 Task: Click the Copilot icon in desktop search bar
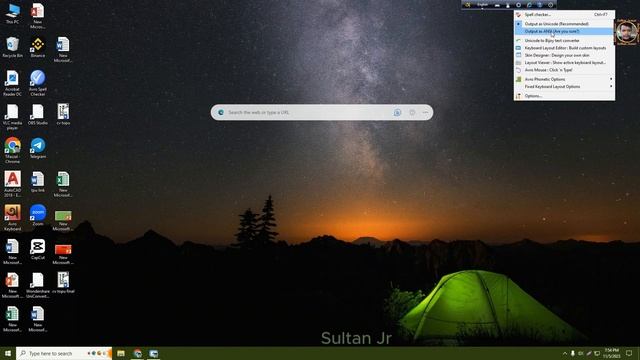click(397, 112)
